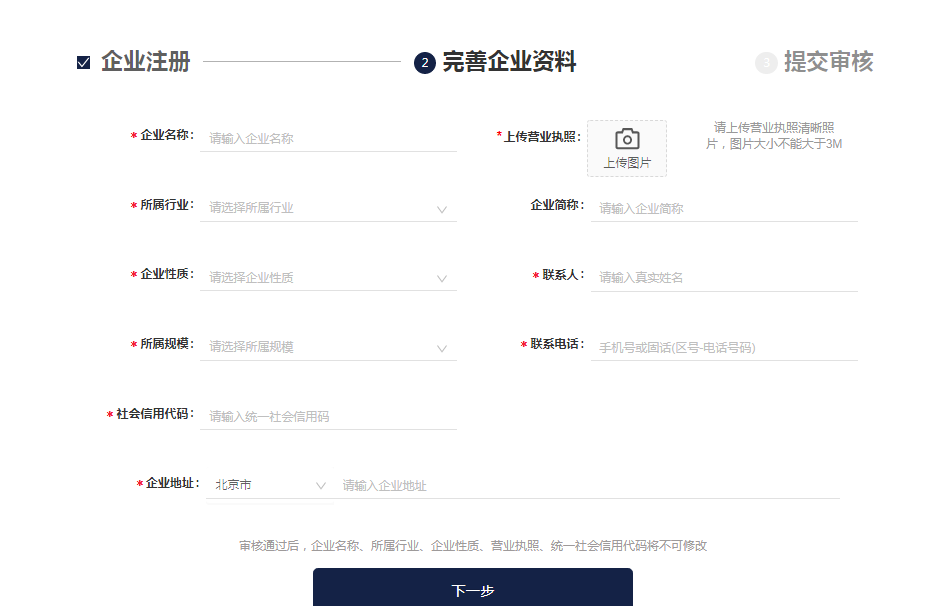
Task: Expand the 所属规模 dropdown arrow
Action: tap(441, 348)
